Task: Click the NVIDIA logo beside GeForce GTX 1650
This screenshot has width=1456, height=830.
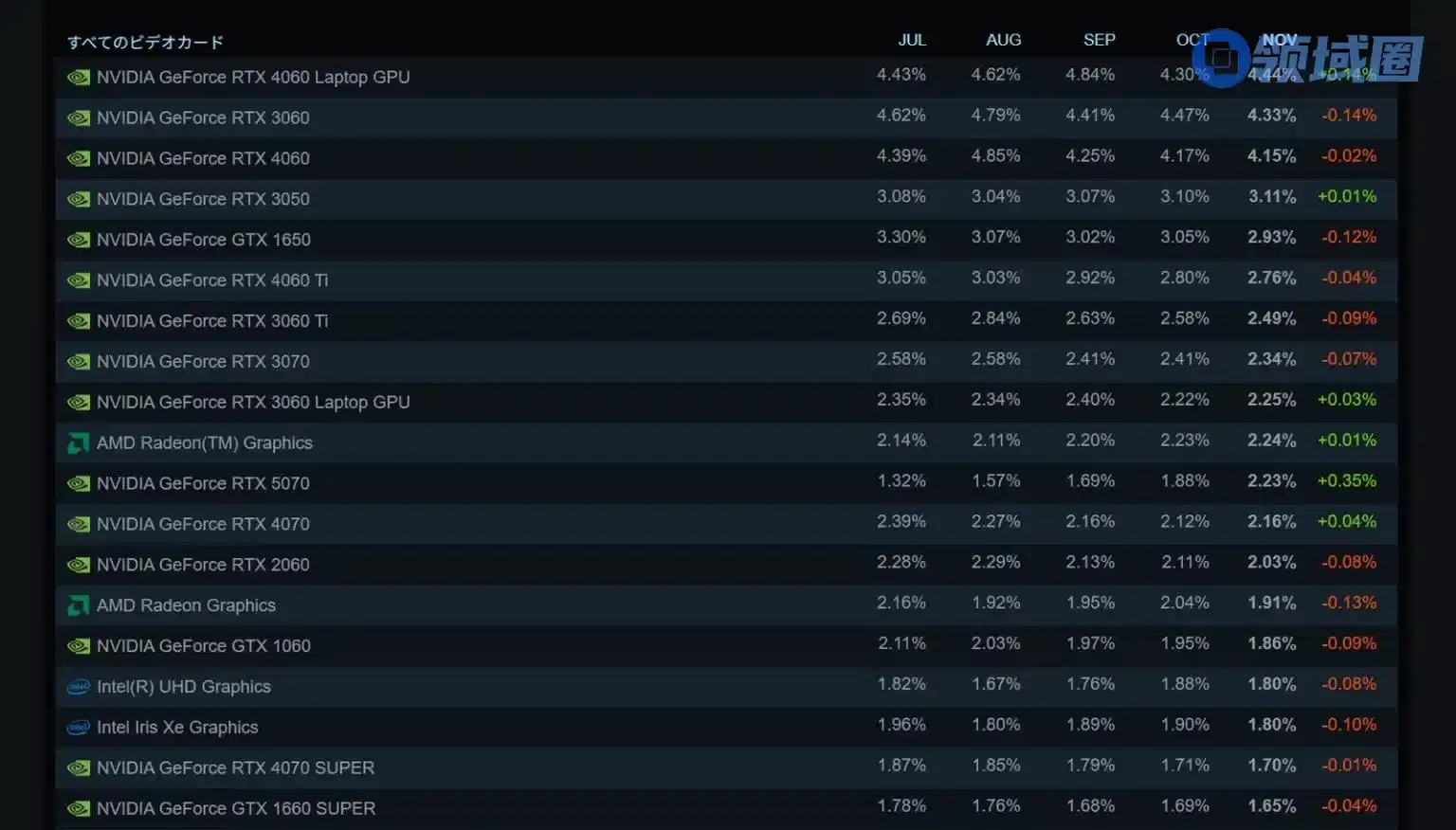Action: point(79,240)
